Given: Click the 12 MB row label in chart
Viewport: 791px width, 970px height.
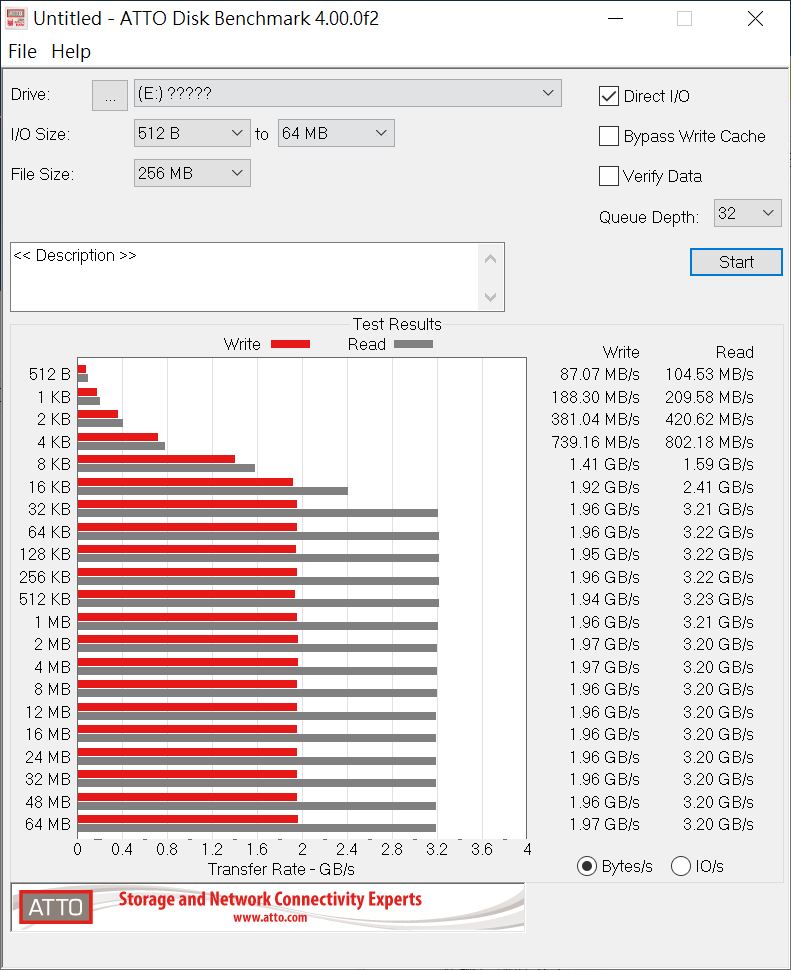Looking at the screenshot, I should (48, 713).
